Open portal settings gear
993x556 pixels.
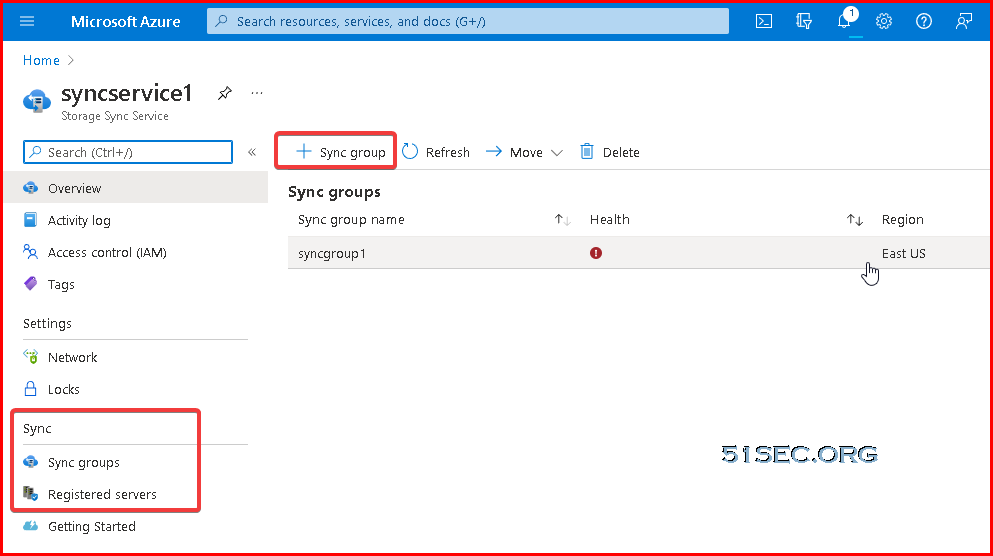pyautogui.click(x=884, y=22)
